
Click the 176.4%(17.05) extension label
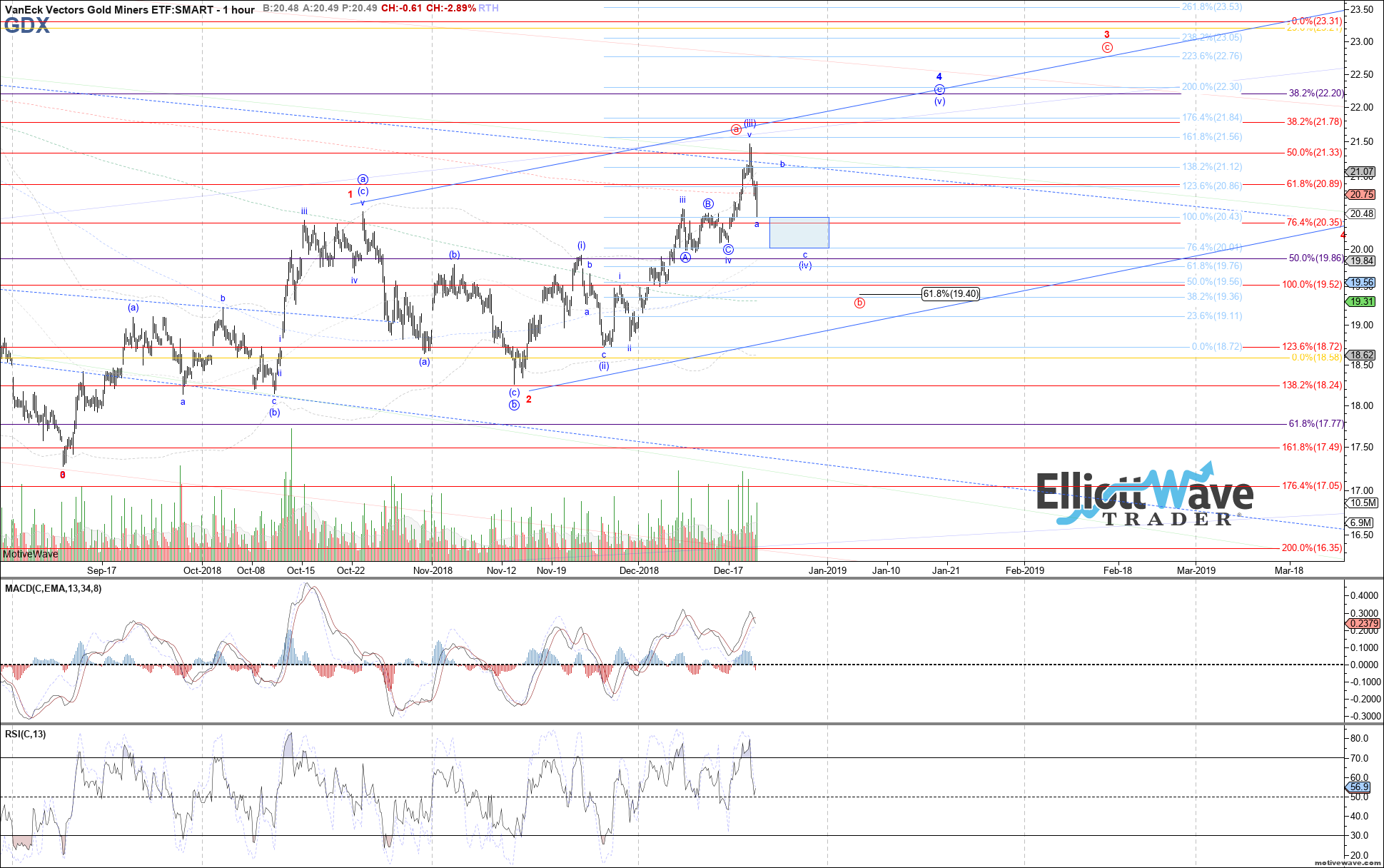tap(1313, 486)
